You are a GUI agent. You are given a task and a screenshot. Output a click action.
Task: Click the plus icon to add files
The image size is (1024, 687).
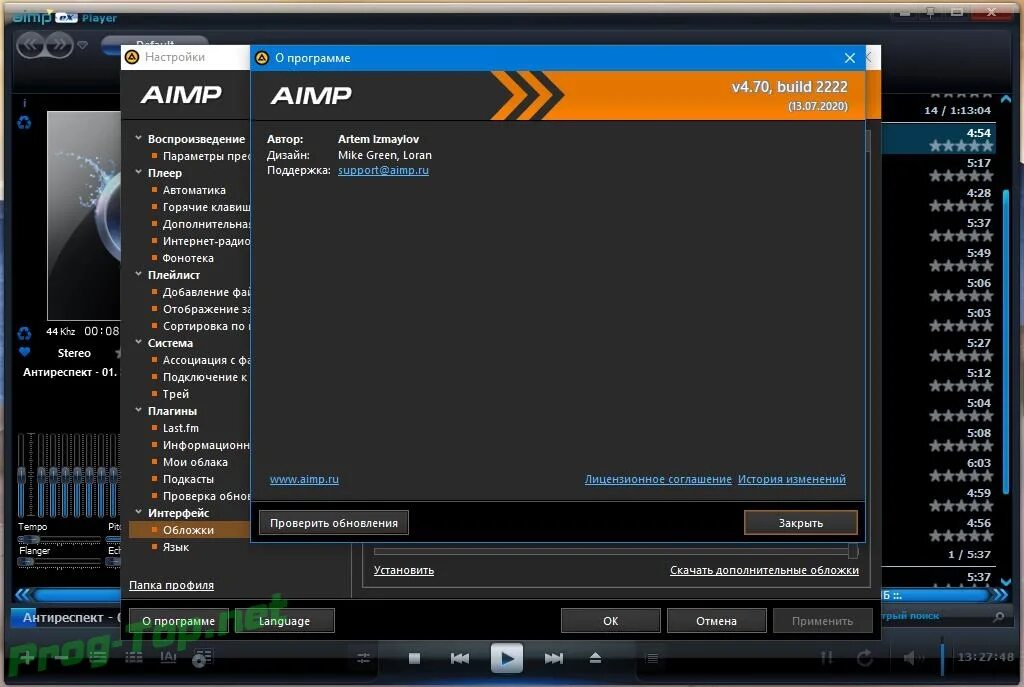26,658
